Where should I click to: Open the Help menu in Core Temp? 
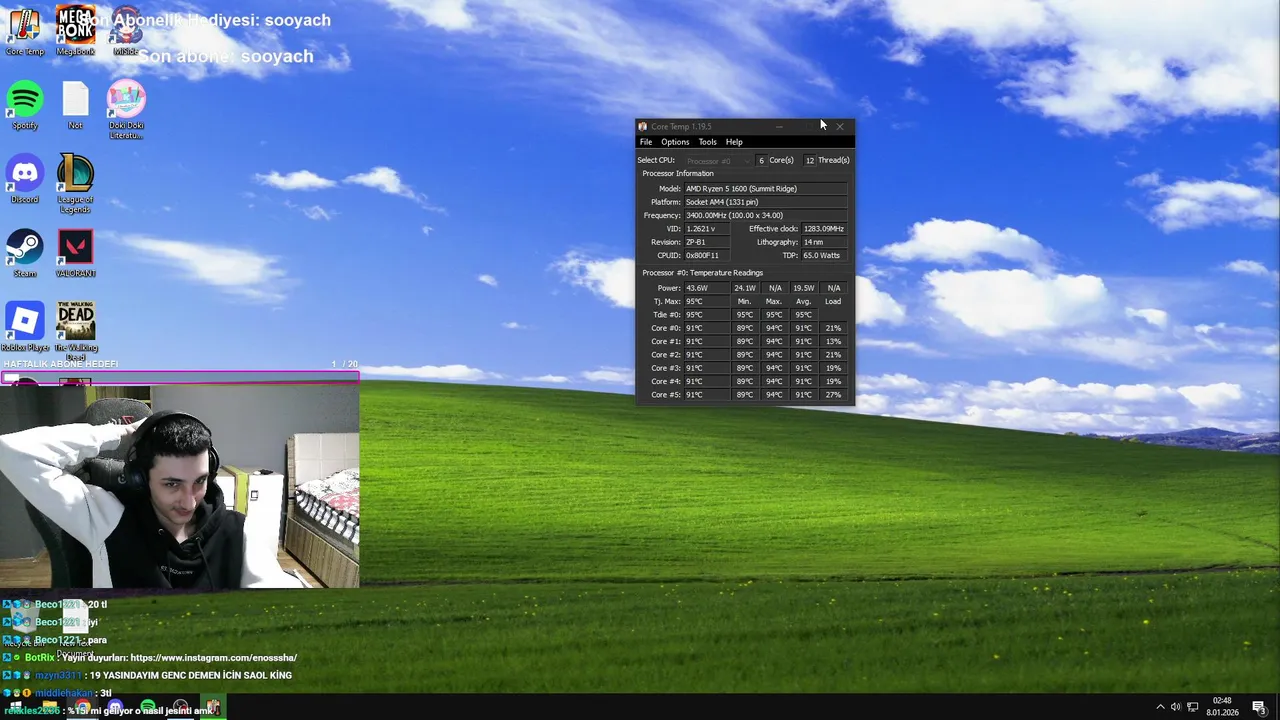[734, 142]
